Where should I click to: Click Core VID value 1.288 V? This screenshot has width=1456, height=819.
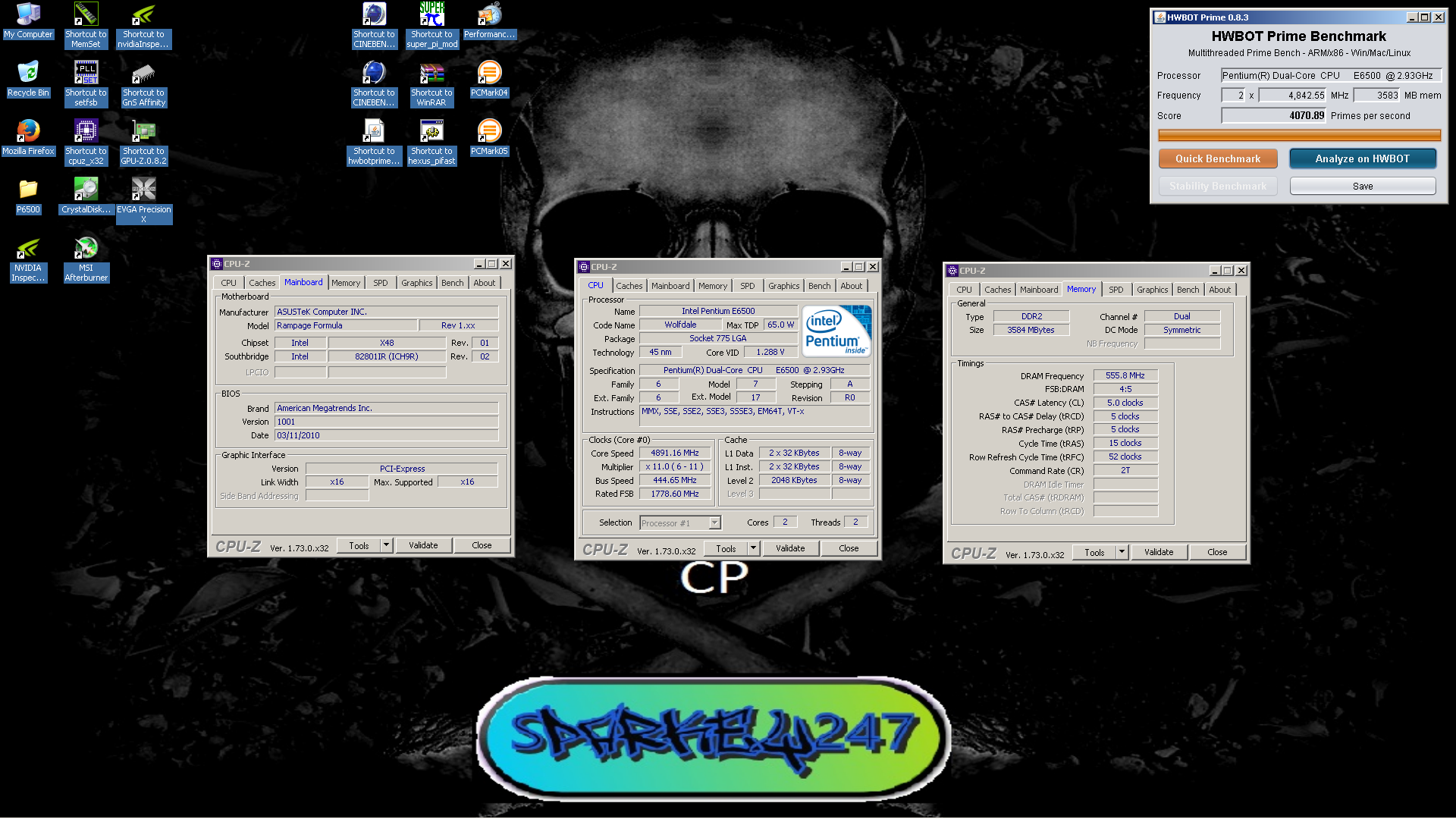[x=770, y=353]
